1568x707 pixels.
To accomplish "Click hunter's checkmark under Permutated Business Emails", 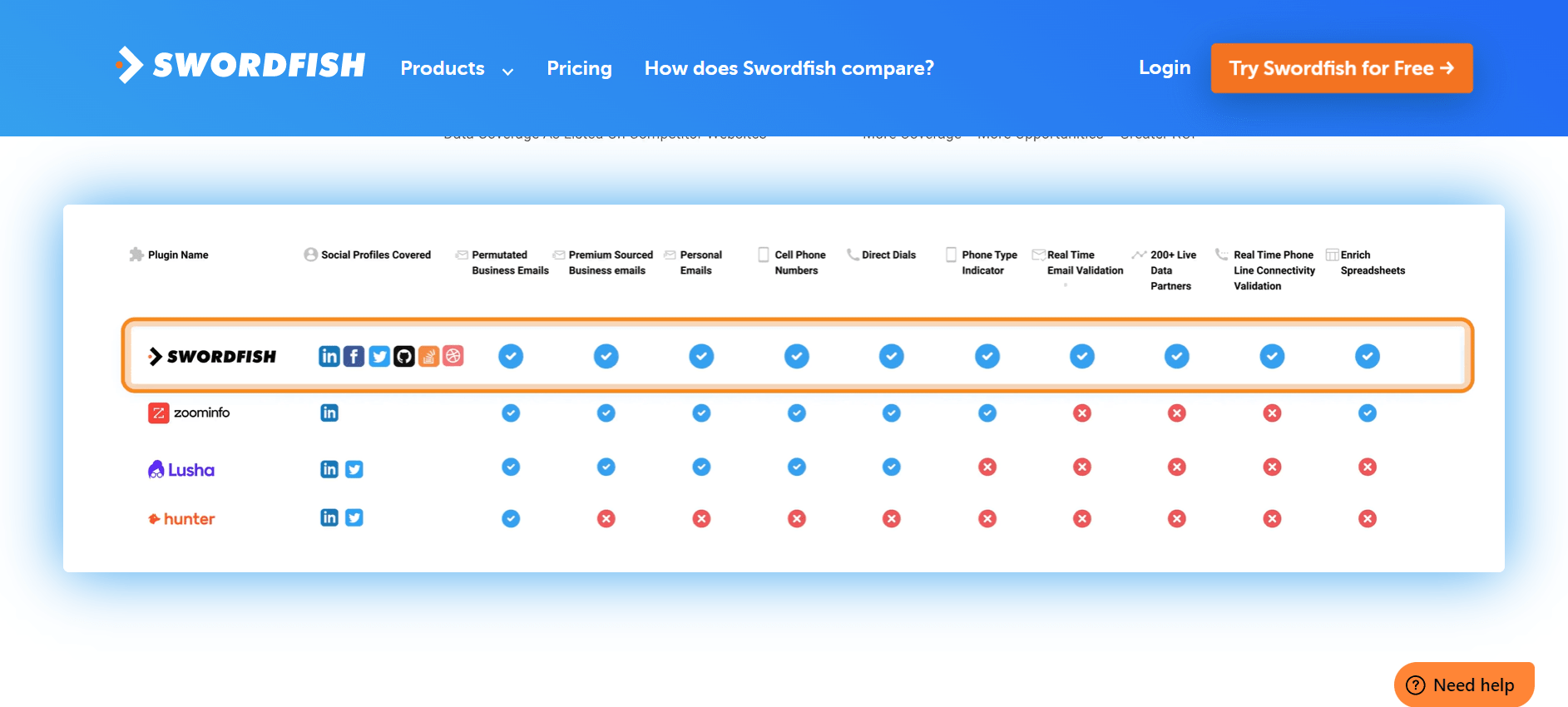I will coord(511,517).
